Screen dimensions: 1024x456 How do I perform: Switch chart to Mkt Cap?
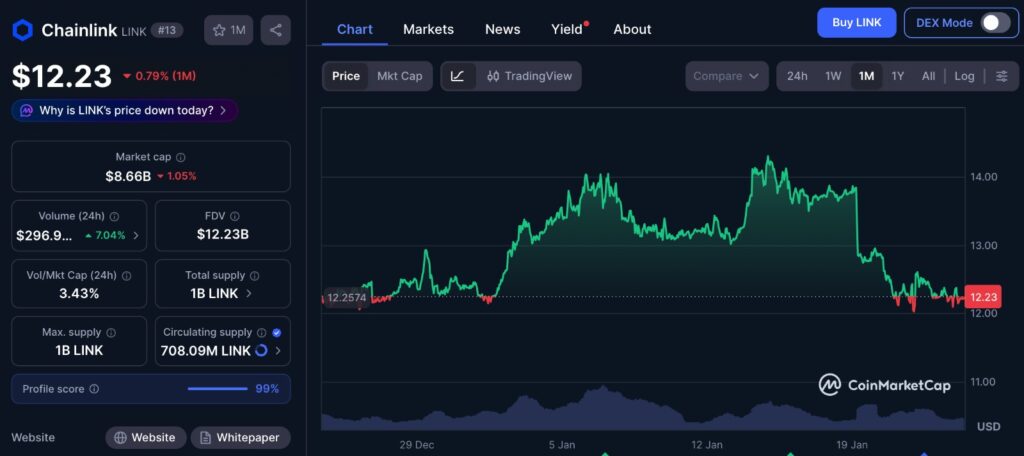[400, 76]
